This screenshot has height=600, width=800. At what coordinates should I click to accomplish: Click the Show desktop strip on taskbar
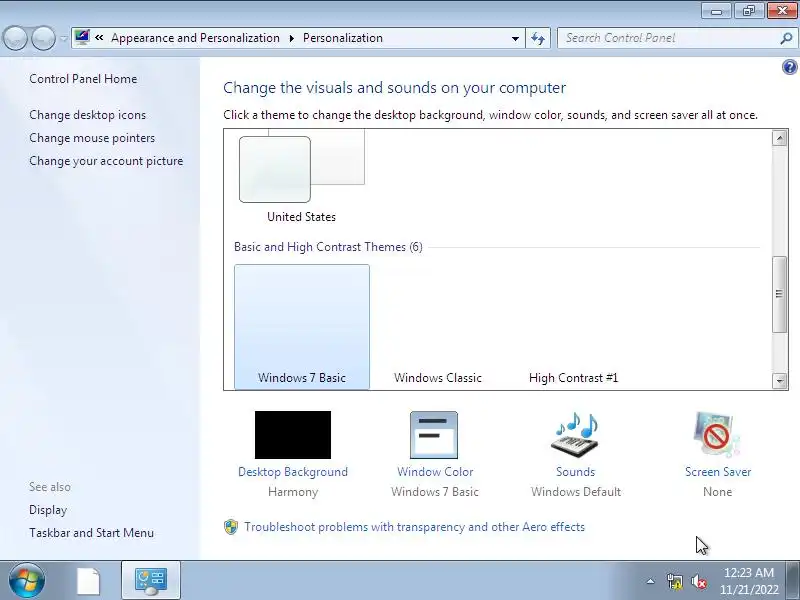[792, 581]
